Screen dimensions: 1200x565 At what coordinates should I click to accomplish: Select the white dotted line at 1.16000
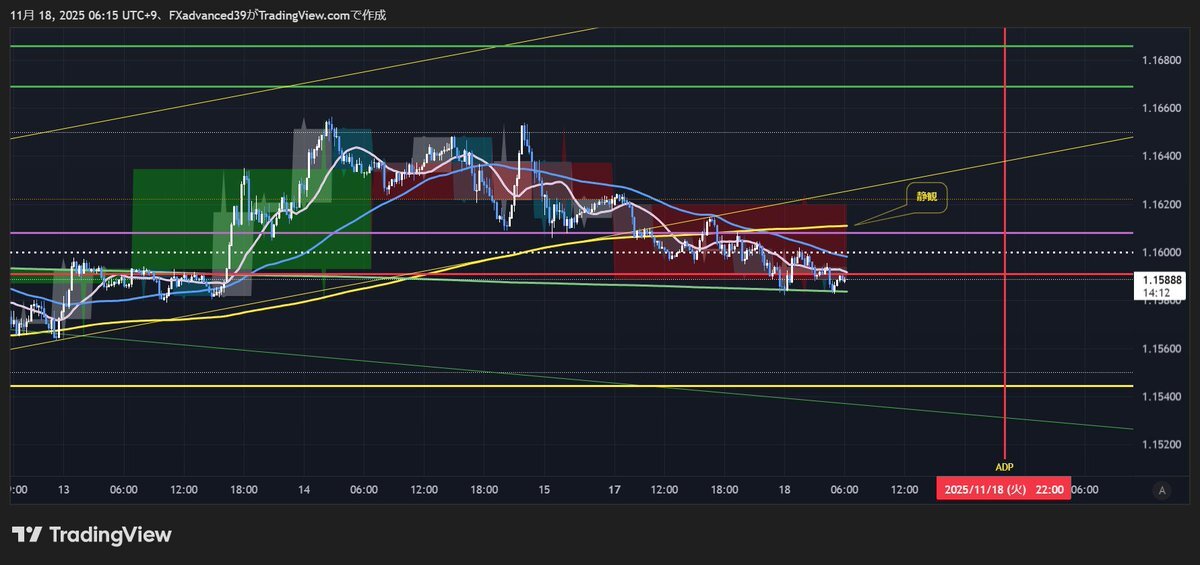pyautogui.click(x=570, y=252)
